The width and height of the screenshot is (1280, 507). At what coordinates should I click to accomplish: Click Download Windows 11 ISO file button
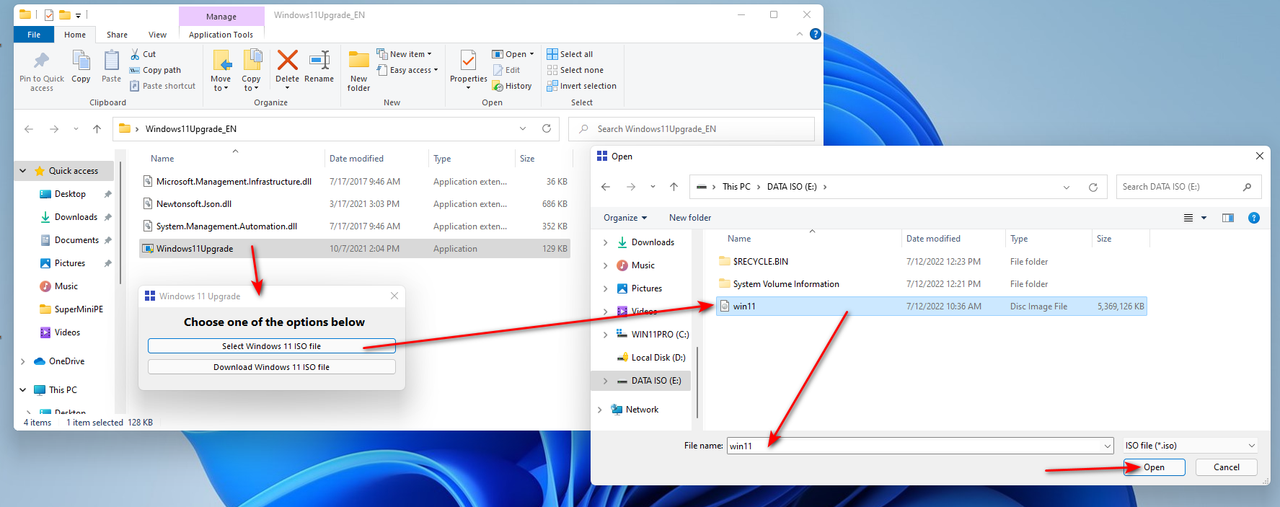[272, 367]
